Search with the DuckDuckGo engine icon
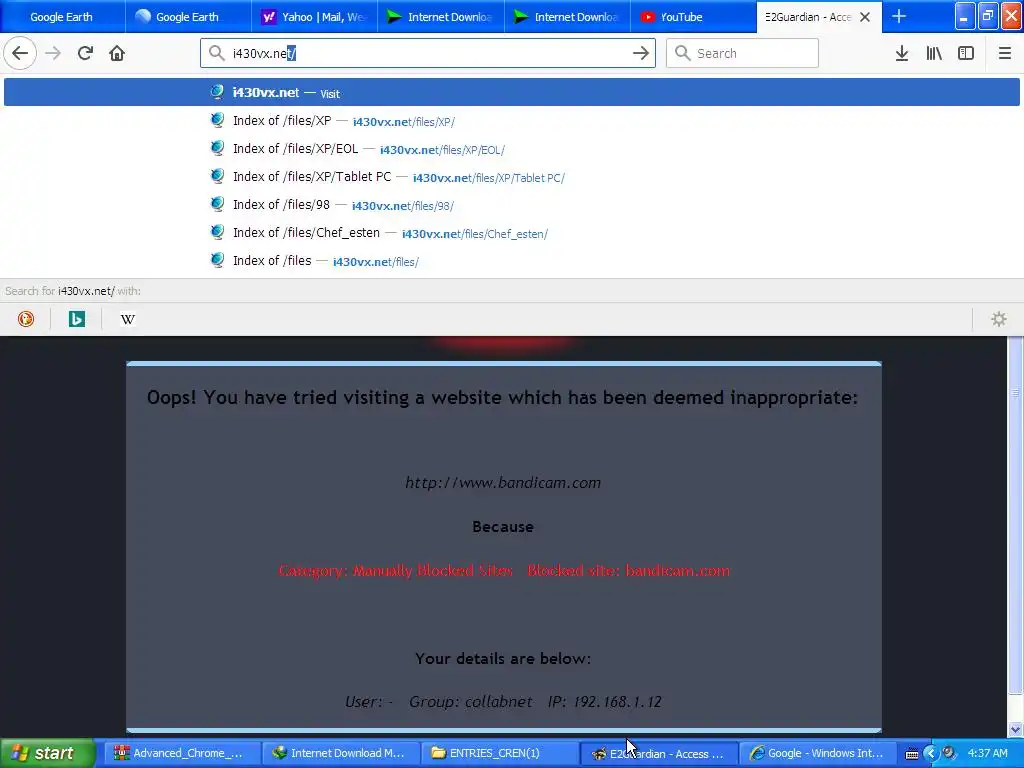The width and height of the screenshot is (1024, 768). [25, 319]
